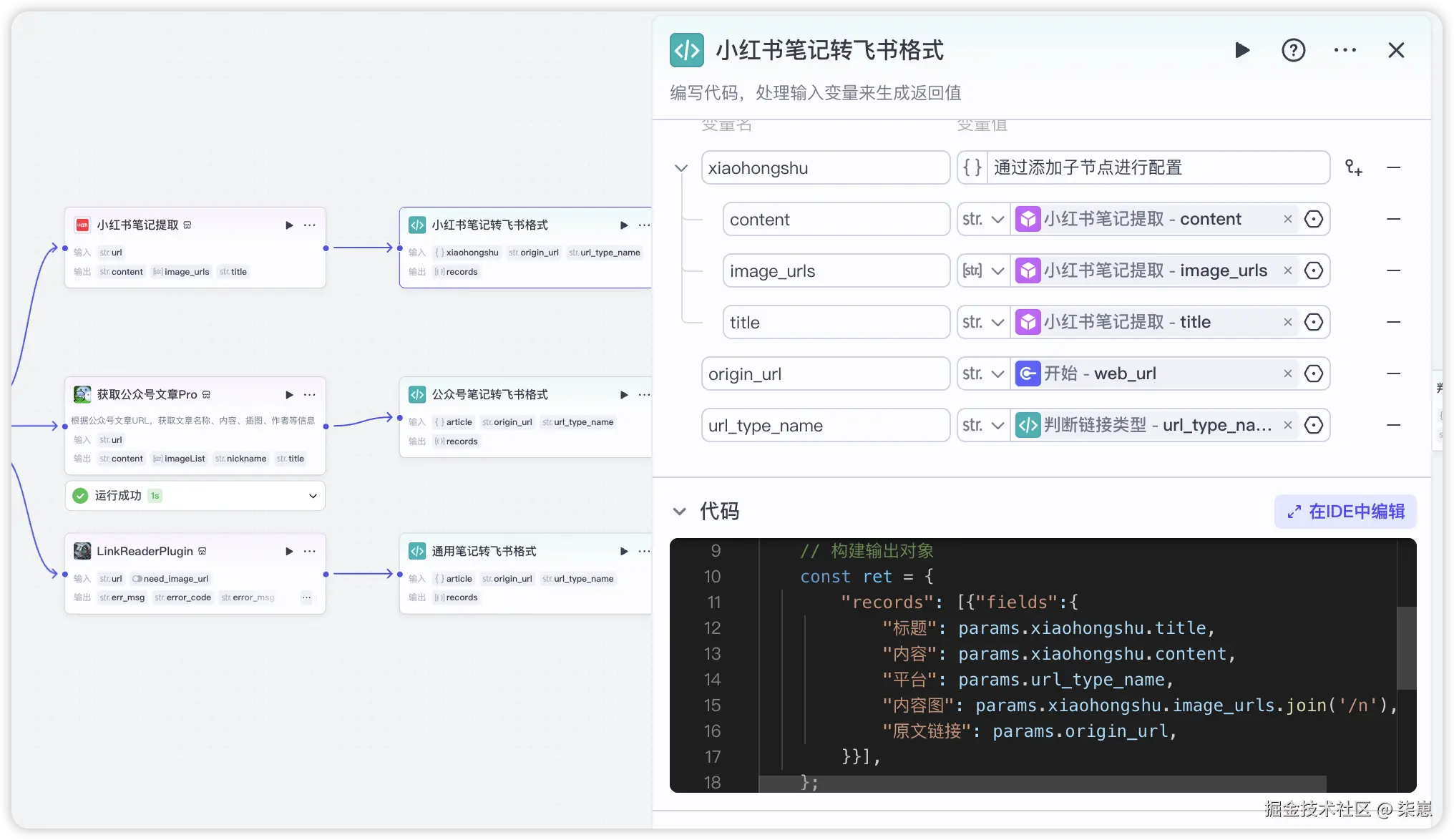Add child node to xiaohongshu variable
Screen dimensions: 1454x840
coord(1353,167)
